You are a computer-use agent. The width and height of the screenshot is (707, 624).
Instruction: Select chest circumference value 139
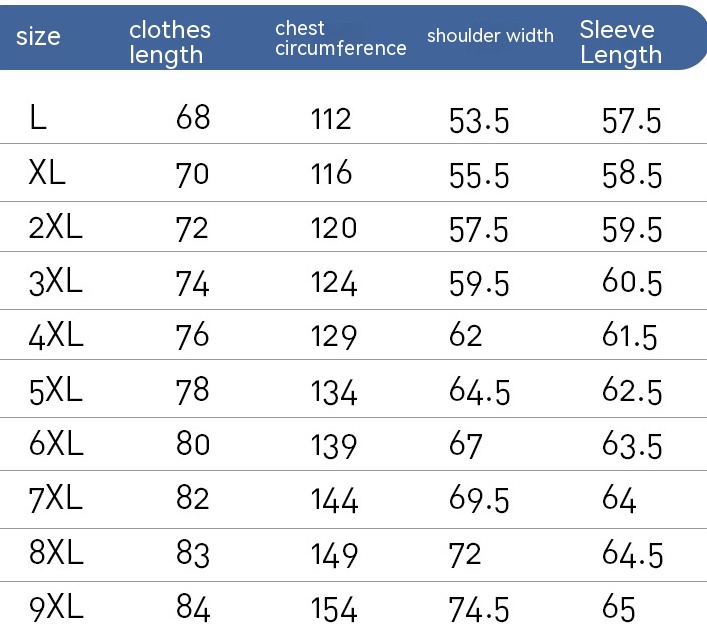333,445
